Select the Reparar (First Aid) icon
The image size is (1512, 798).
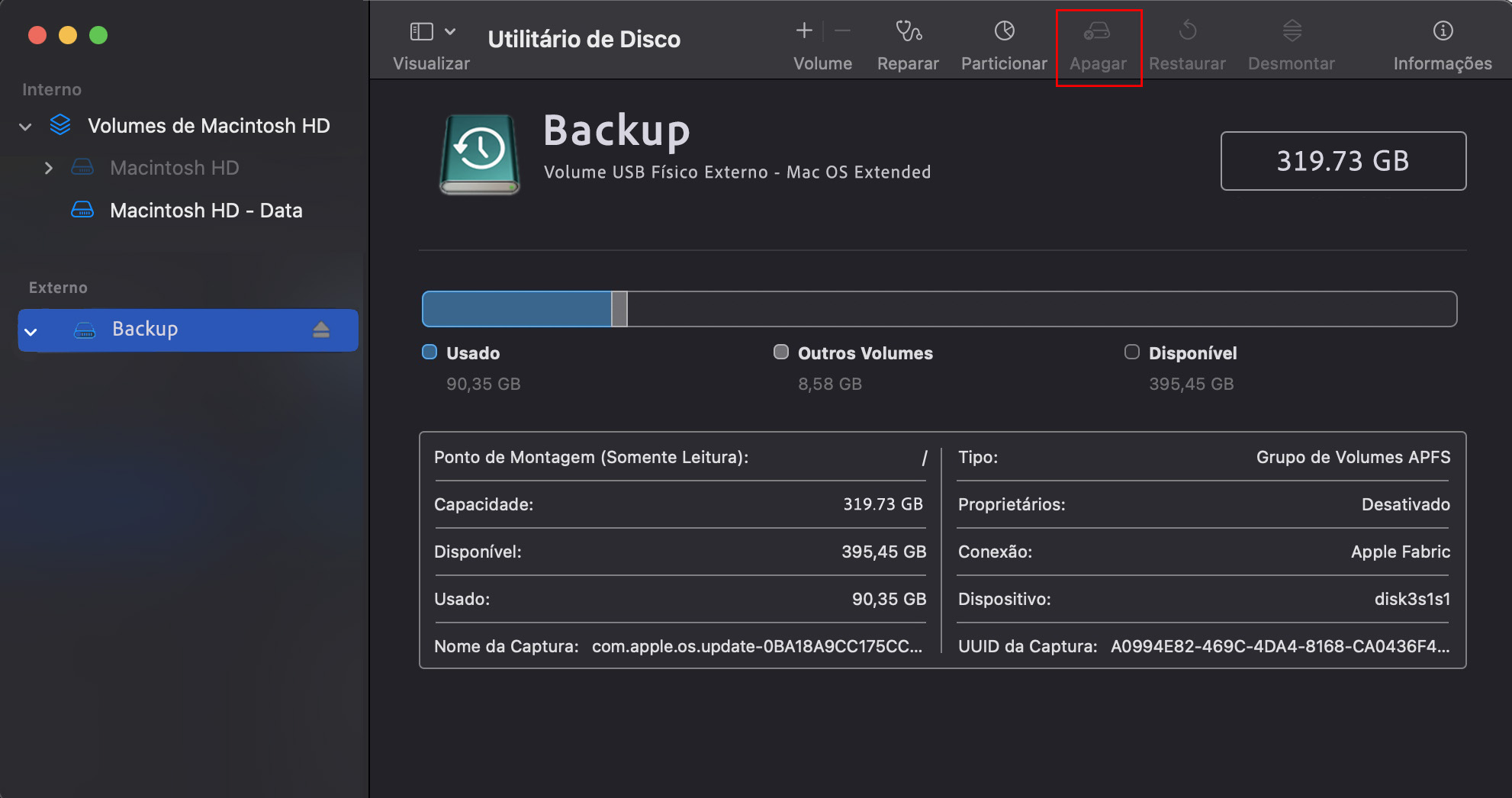[x=907, y=31]
